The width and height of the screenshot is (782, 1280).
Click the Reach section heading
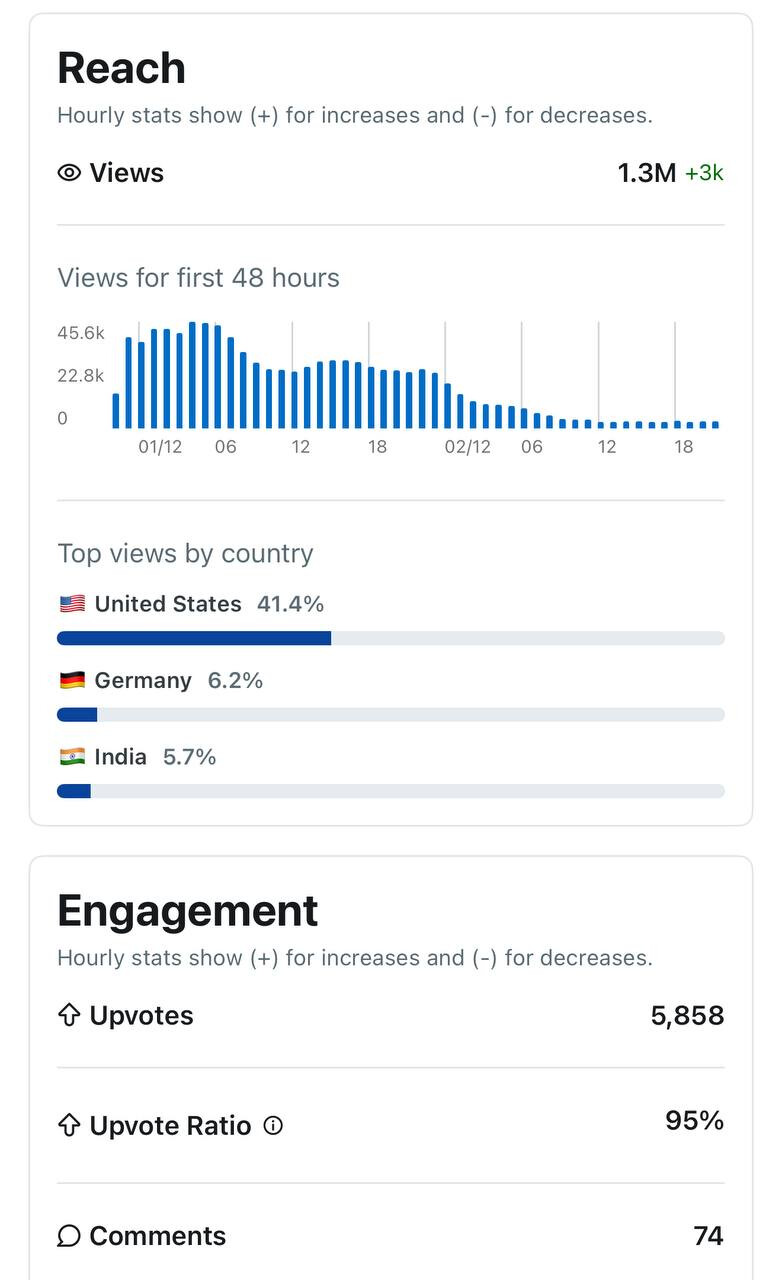click(x=121, y=68)
